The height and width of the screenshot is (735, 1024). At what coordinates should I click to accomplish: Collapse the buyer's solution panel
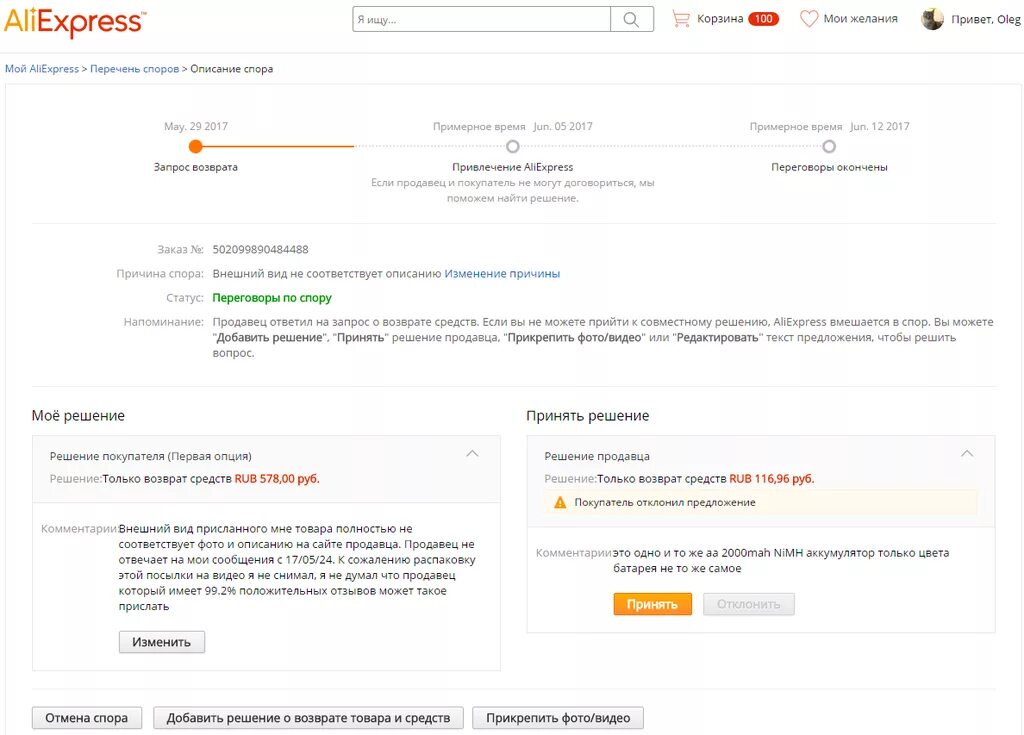(472, 454)
